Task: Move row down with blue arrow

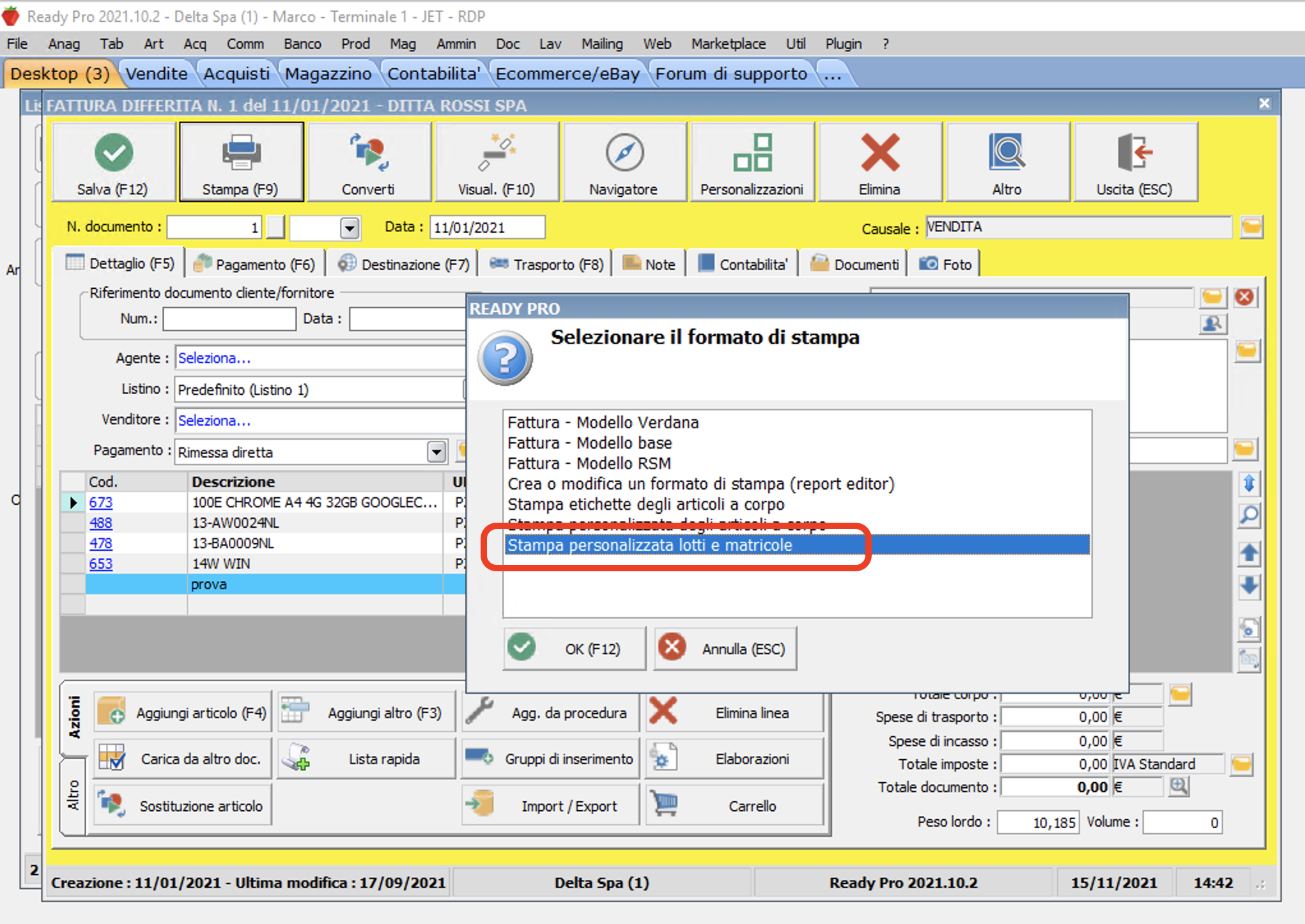Action: tap(1249, 587)
